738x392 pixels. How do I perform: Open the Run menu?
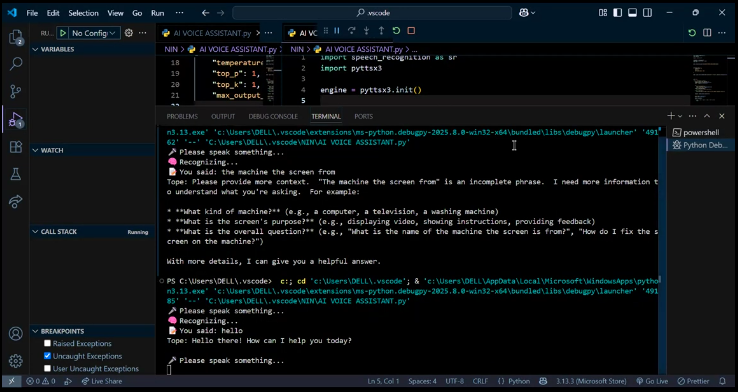pos(157,13)
